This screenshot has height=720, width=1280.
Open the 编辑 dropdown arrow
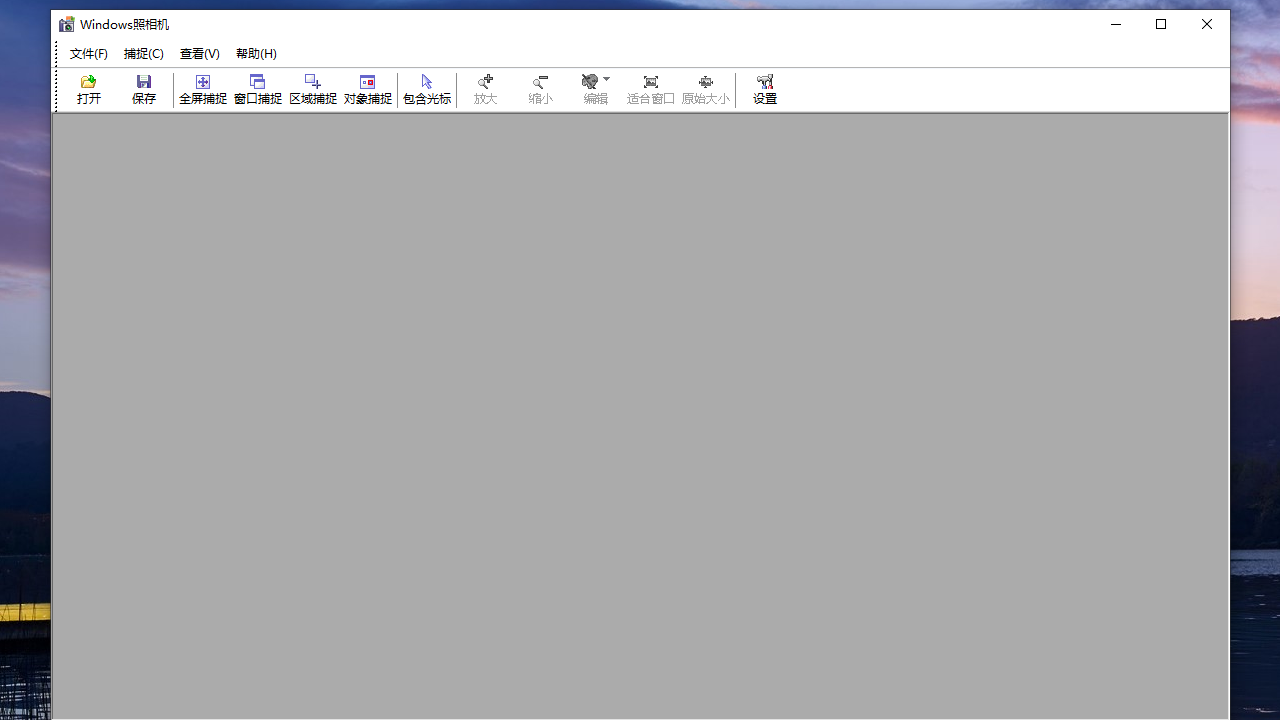tap(606, 80)
